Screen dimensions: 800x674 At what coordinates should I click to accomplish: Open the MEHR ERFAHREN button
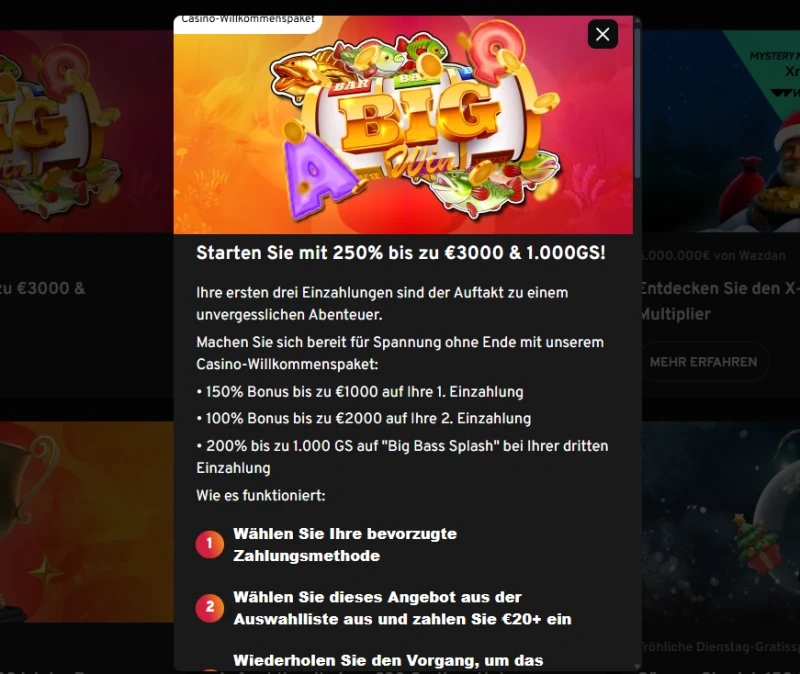(x=704, y=362)
